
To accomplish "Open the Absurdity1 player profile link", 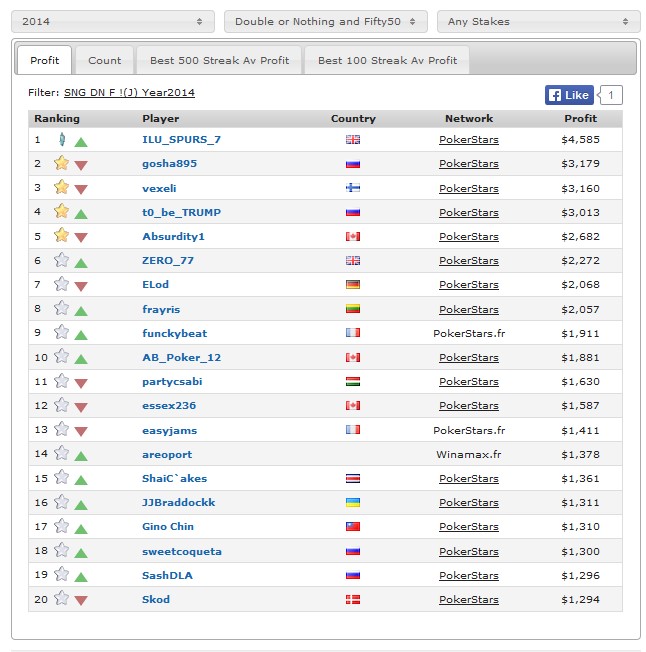I will pos(173,236).
